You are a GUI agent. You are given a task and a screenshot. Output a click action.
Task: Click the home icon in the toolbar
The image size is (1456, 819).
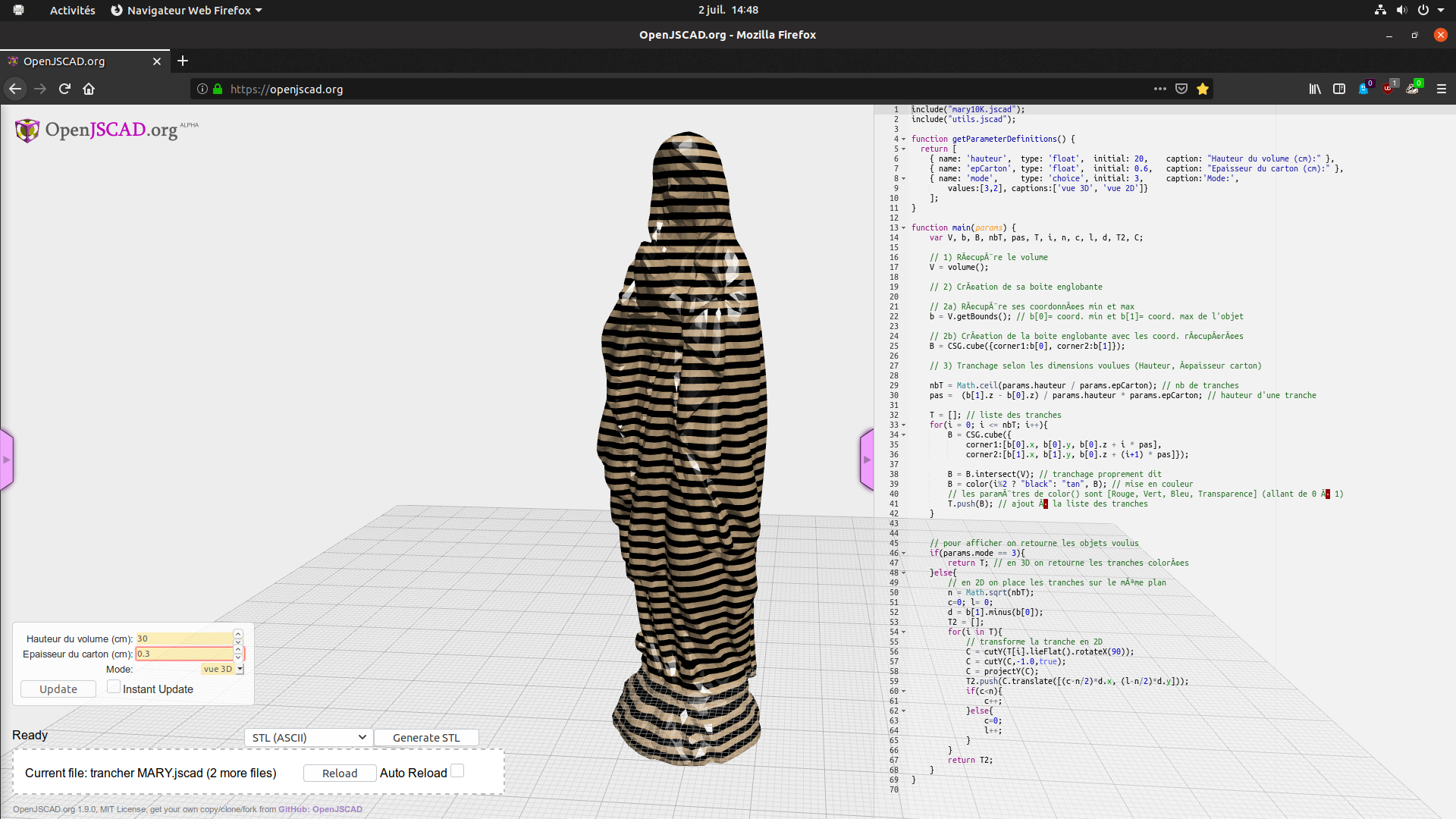[x=89, y=89]
